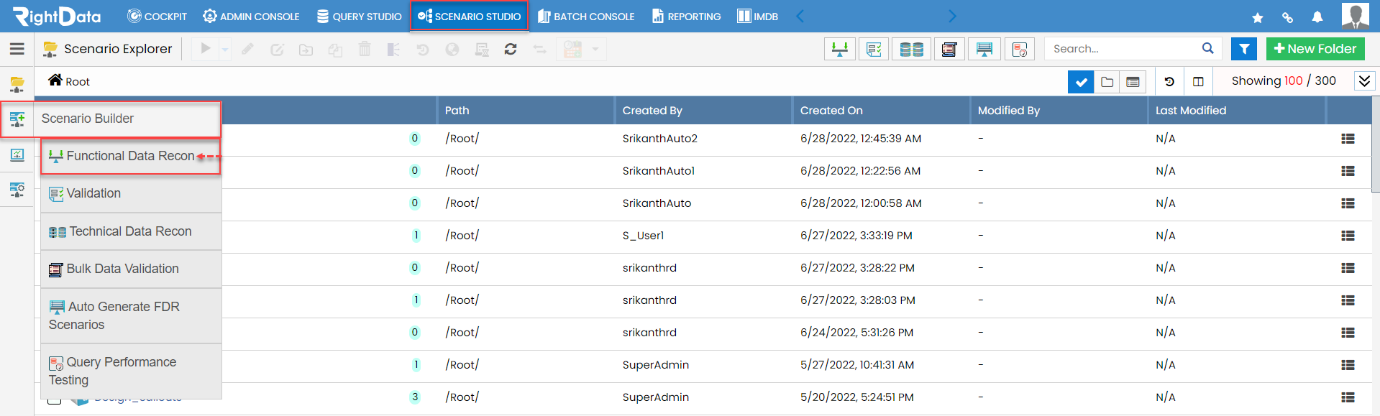Open the run play dropdown arrow
Screen dimensions: 1380x416
(225, 49)
